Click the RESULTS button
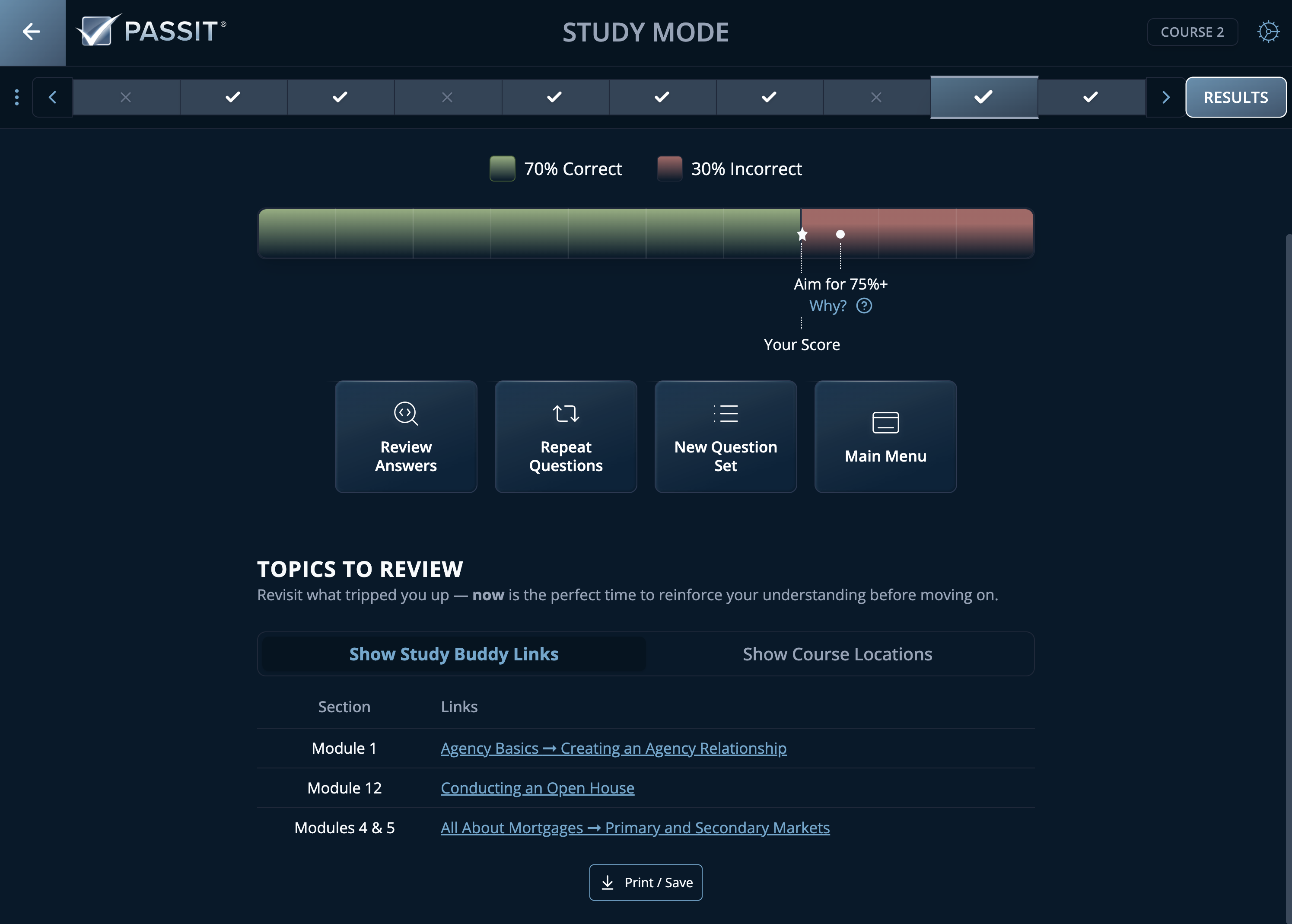 [x=1235, y=97]
